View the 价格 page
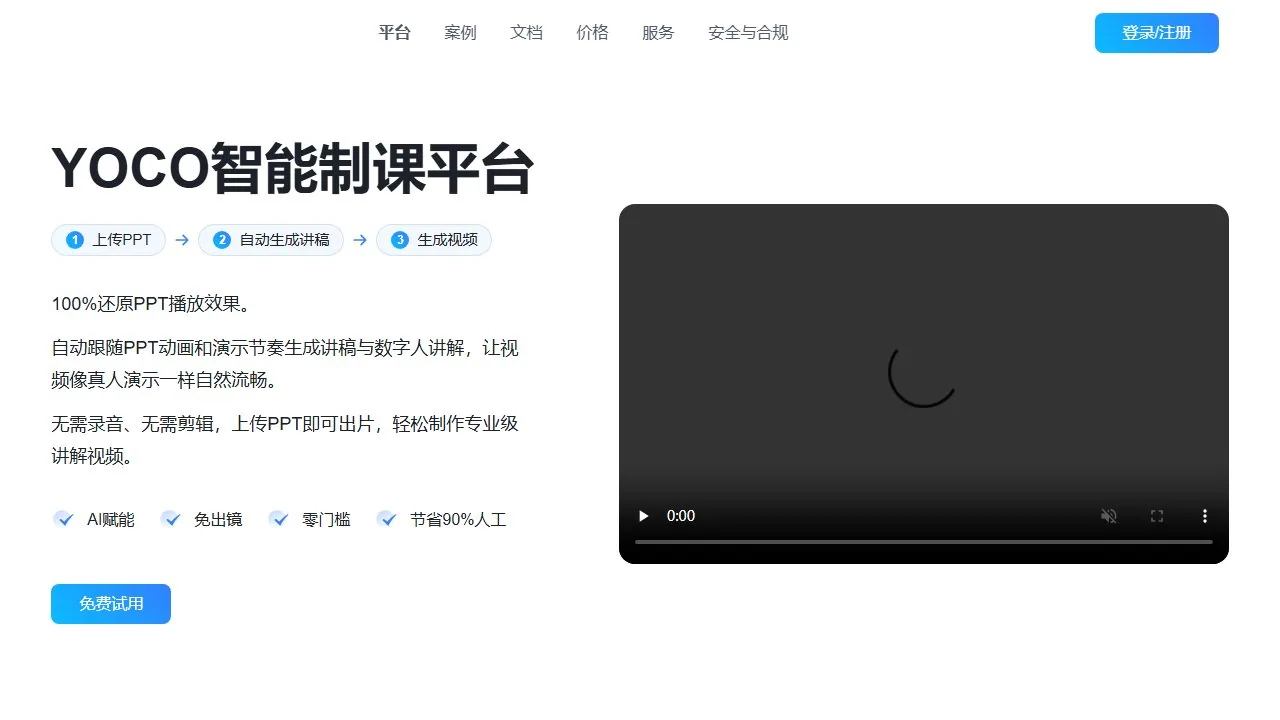 click(592, 33)
